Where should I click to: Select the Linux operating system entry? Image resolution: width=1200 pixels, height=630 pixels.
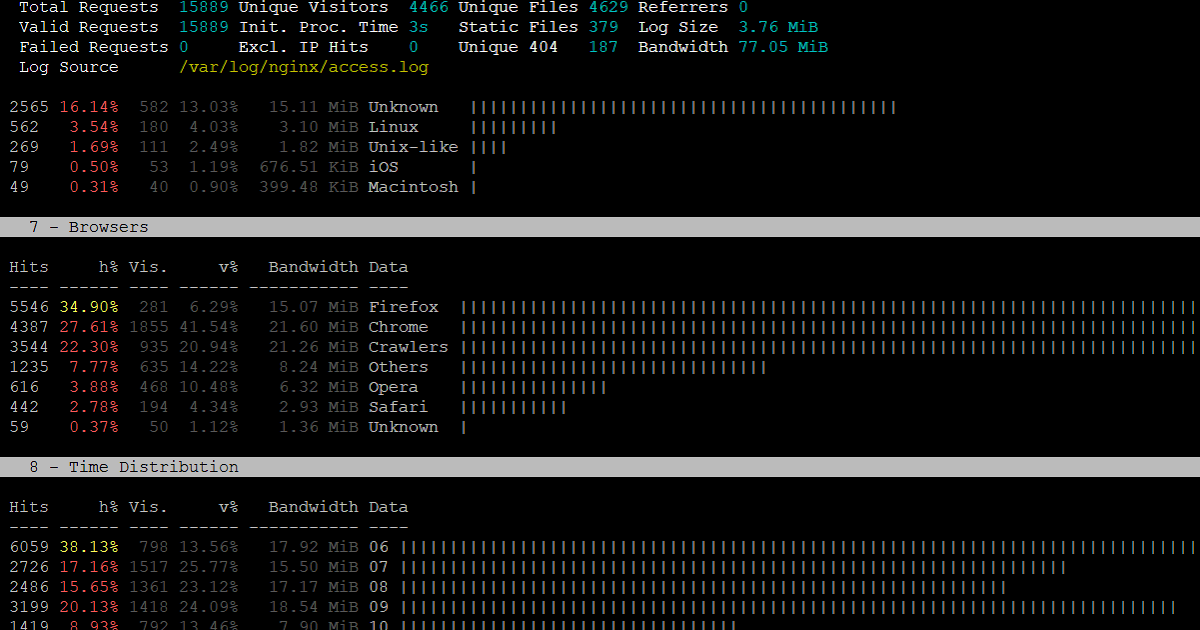393,126
